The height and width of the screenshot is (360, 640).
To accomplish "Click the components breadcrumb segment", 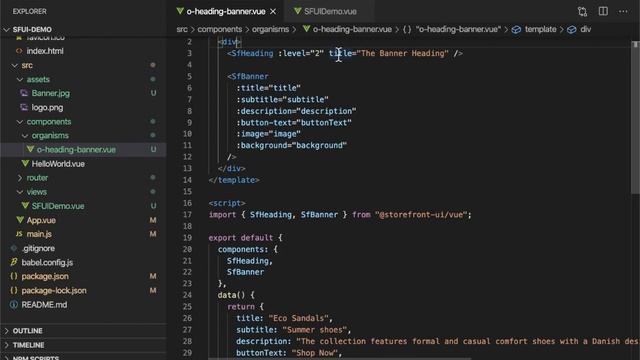I will pos(220,29).
